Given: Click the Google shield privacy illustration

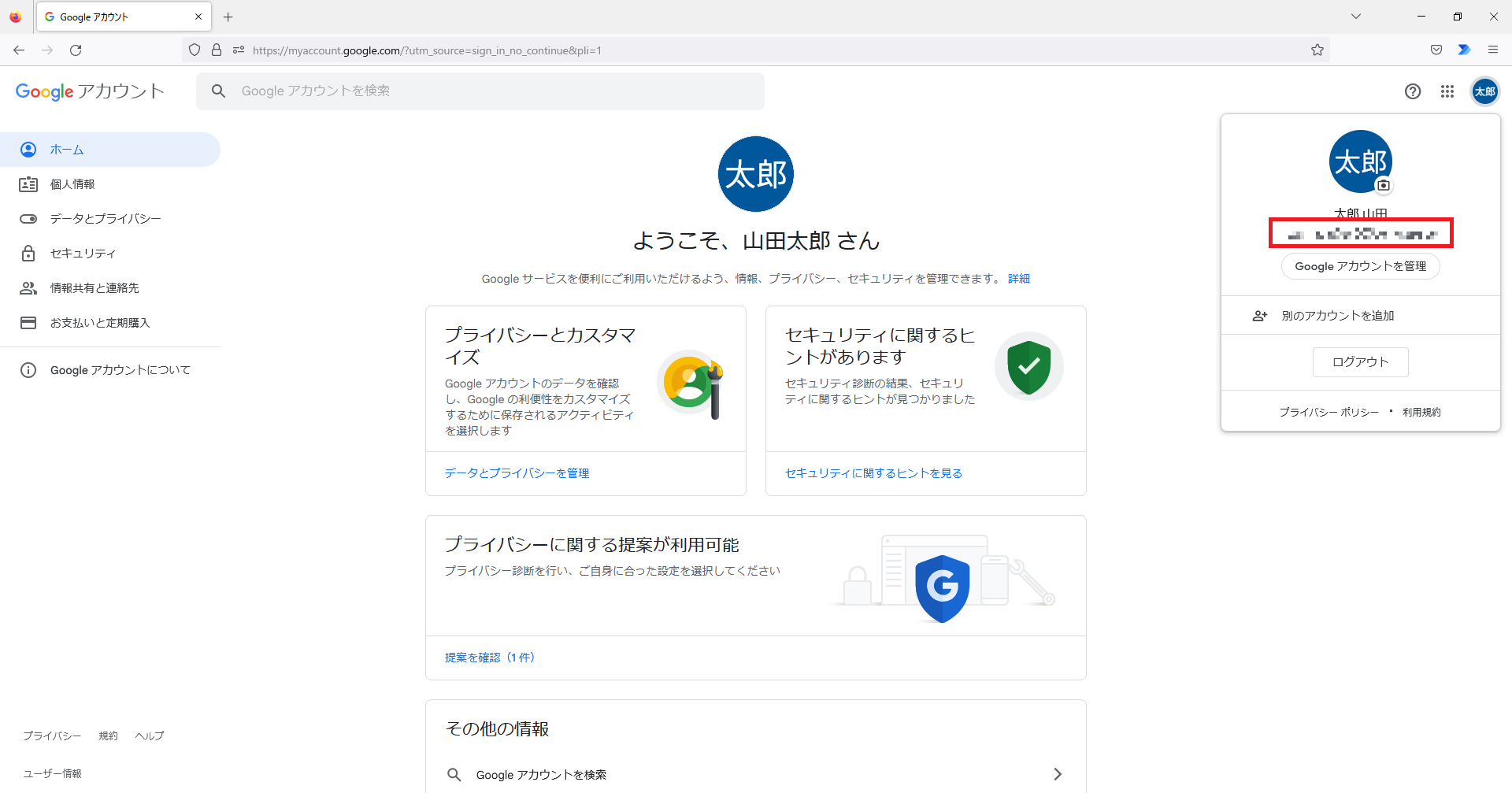Looking at the screenshot, I should [943, 588].
